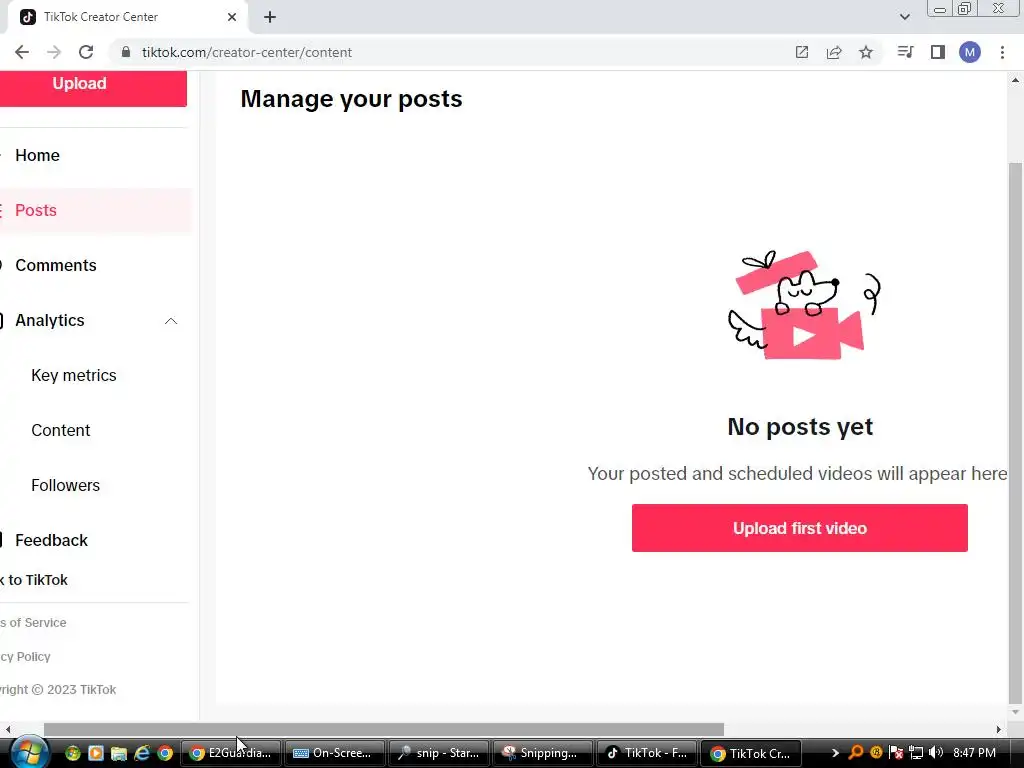Open the folder icon in quick launch

tap(119, 753)
